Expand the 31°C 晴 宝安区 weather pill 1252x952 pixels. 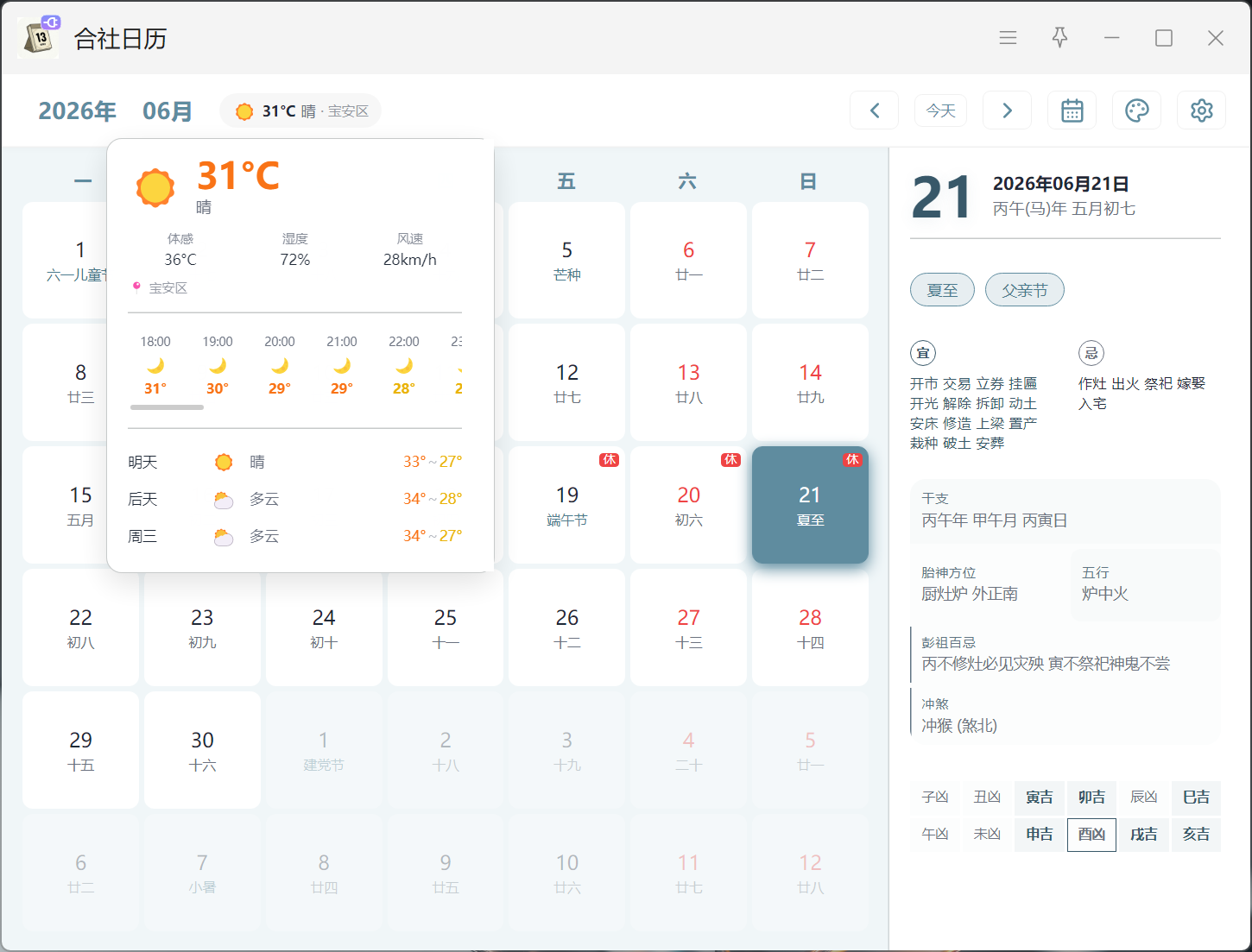click(x=300, y=110)
